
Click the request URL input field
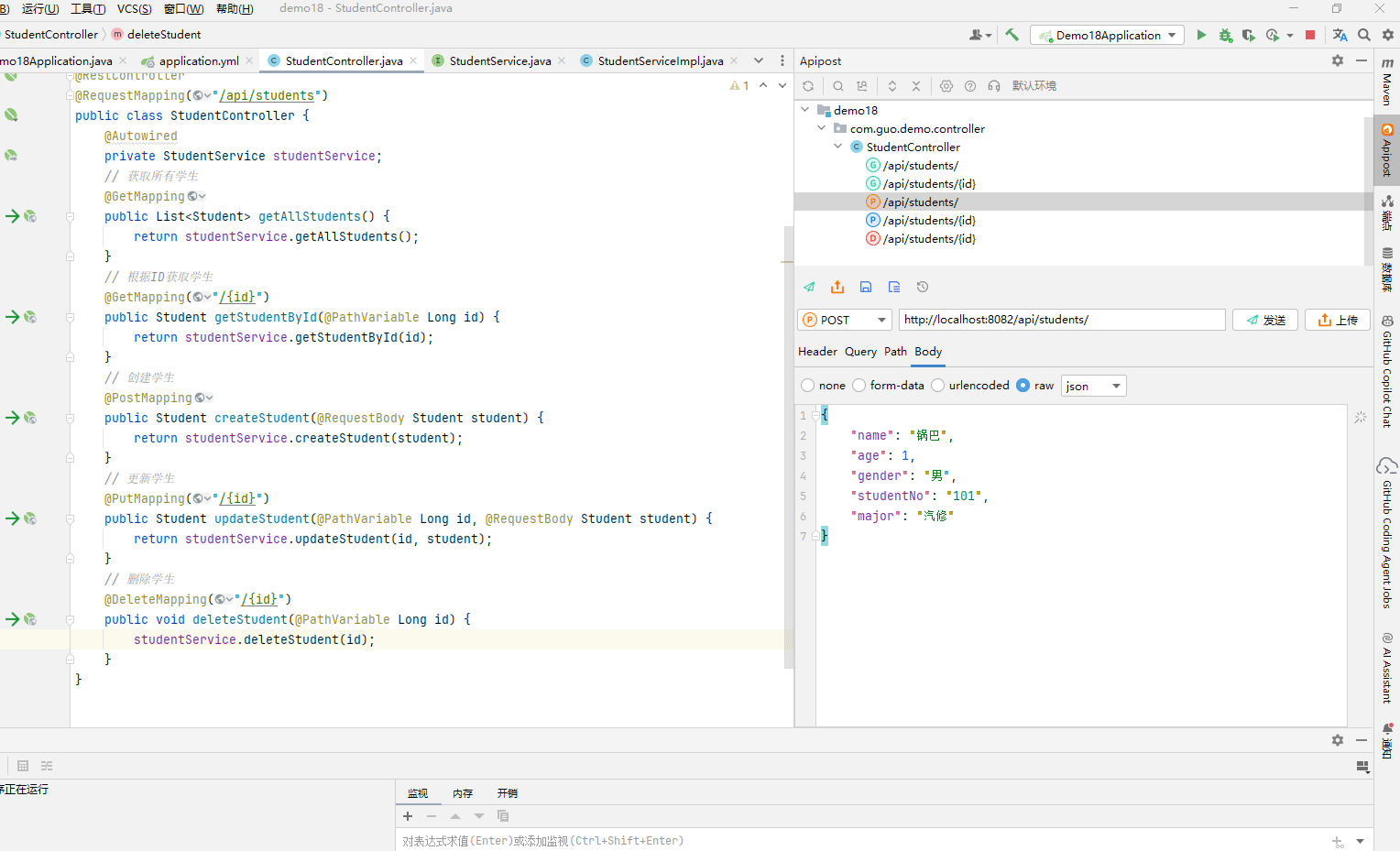click(x=1061, y=320)
